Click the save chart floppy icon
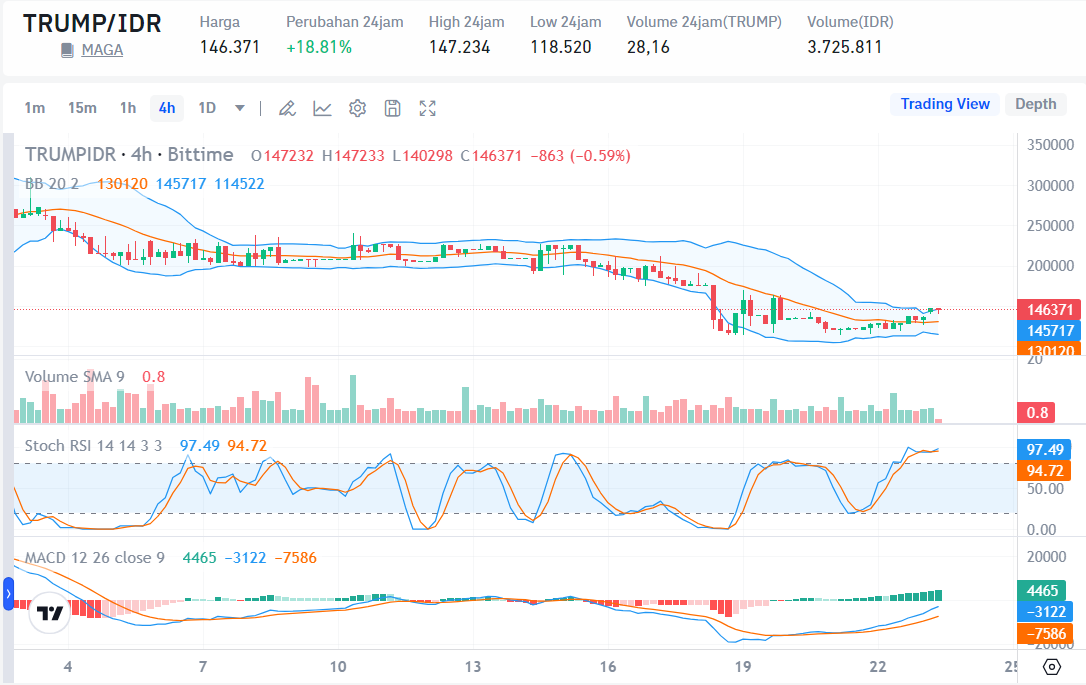Screen dimensions: 1086x685 pyautogui.click(x=393, y=108)
